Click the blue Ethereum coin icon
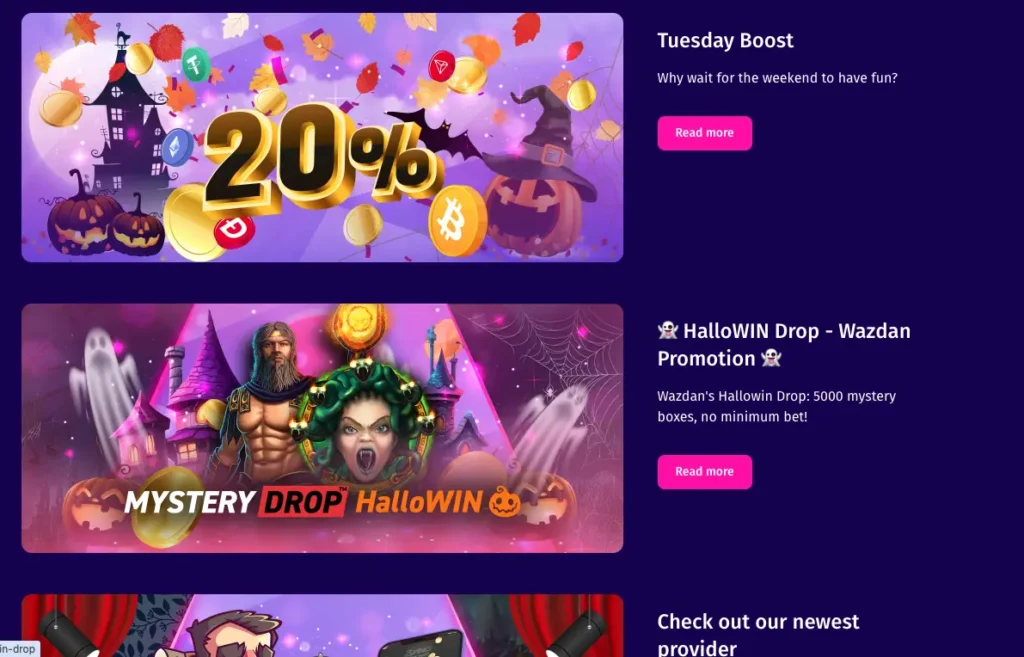This screenshot has width=1024, height=657. point(176,147)
